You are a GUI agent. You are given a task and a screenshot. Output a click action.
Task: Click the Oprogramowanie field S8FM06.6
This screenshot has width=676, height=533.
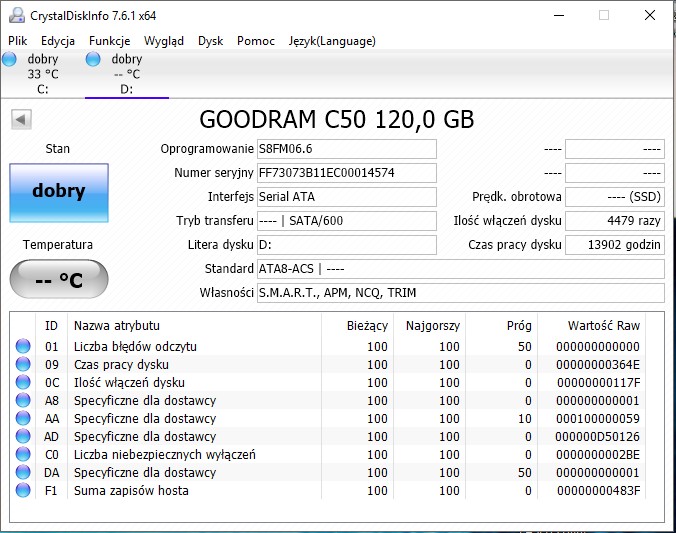(347, 149)
